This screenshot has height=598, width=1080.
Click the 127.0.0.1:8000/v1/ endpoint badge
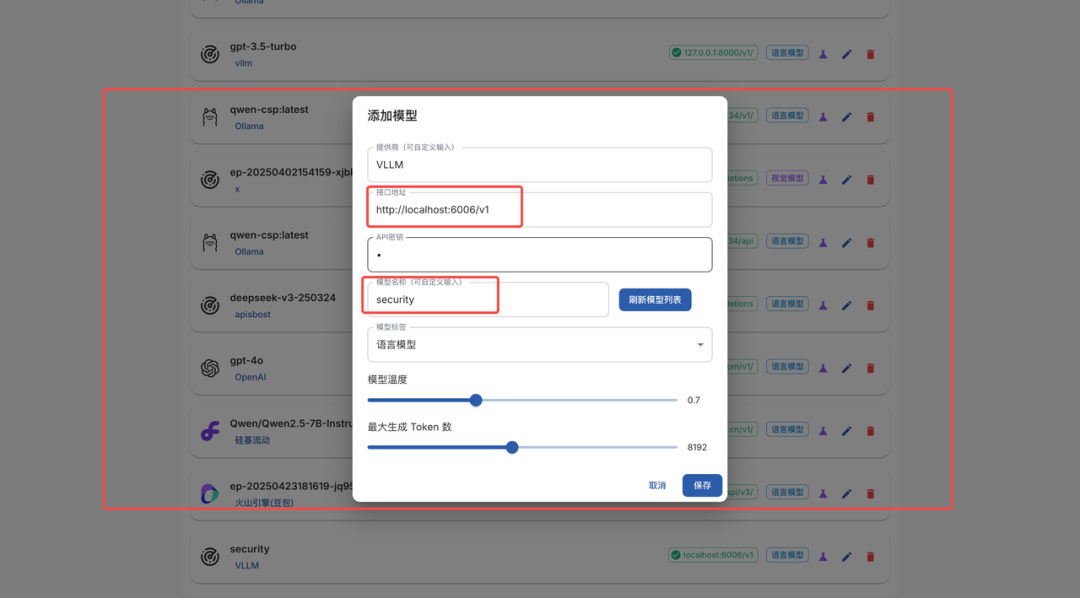point(714,52)
